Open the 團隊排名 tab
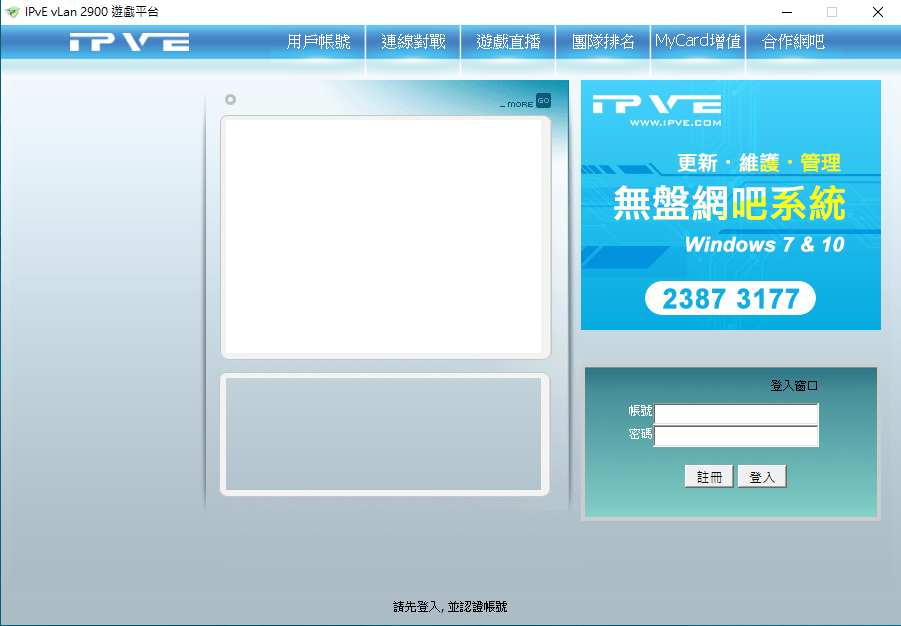 (603, 42)
